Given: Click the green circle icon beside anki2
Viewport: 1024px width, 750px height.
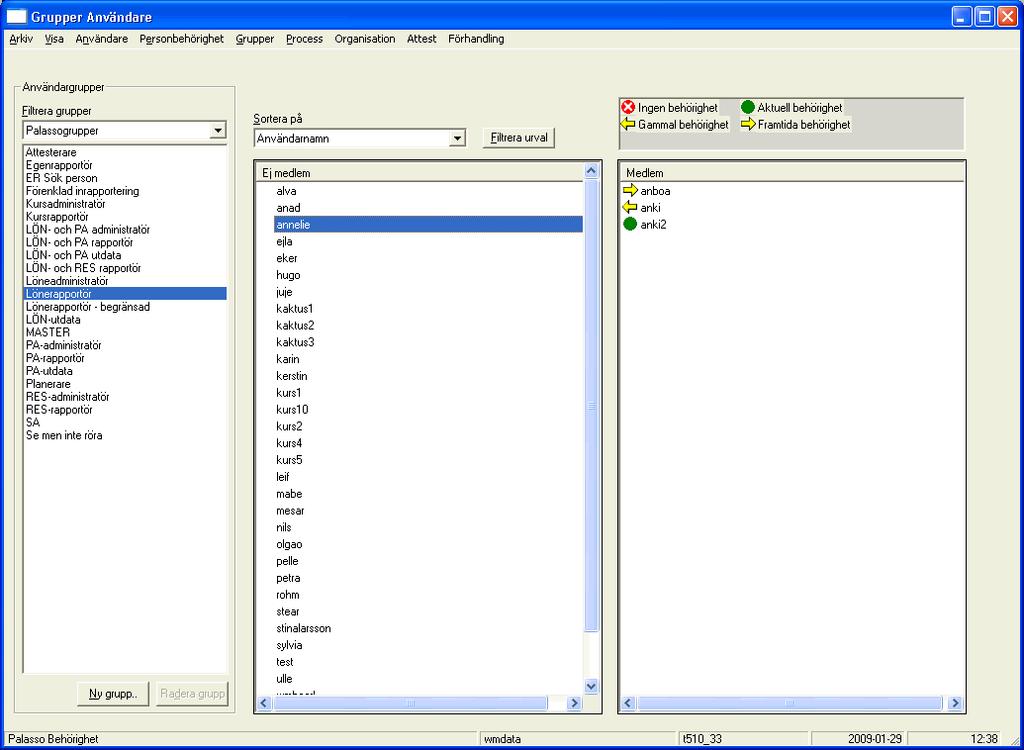Looking at the screenshot, I should (x=630, y=225).
